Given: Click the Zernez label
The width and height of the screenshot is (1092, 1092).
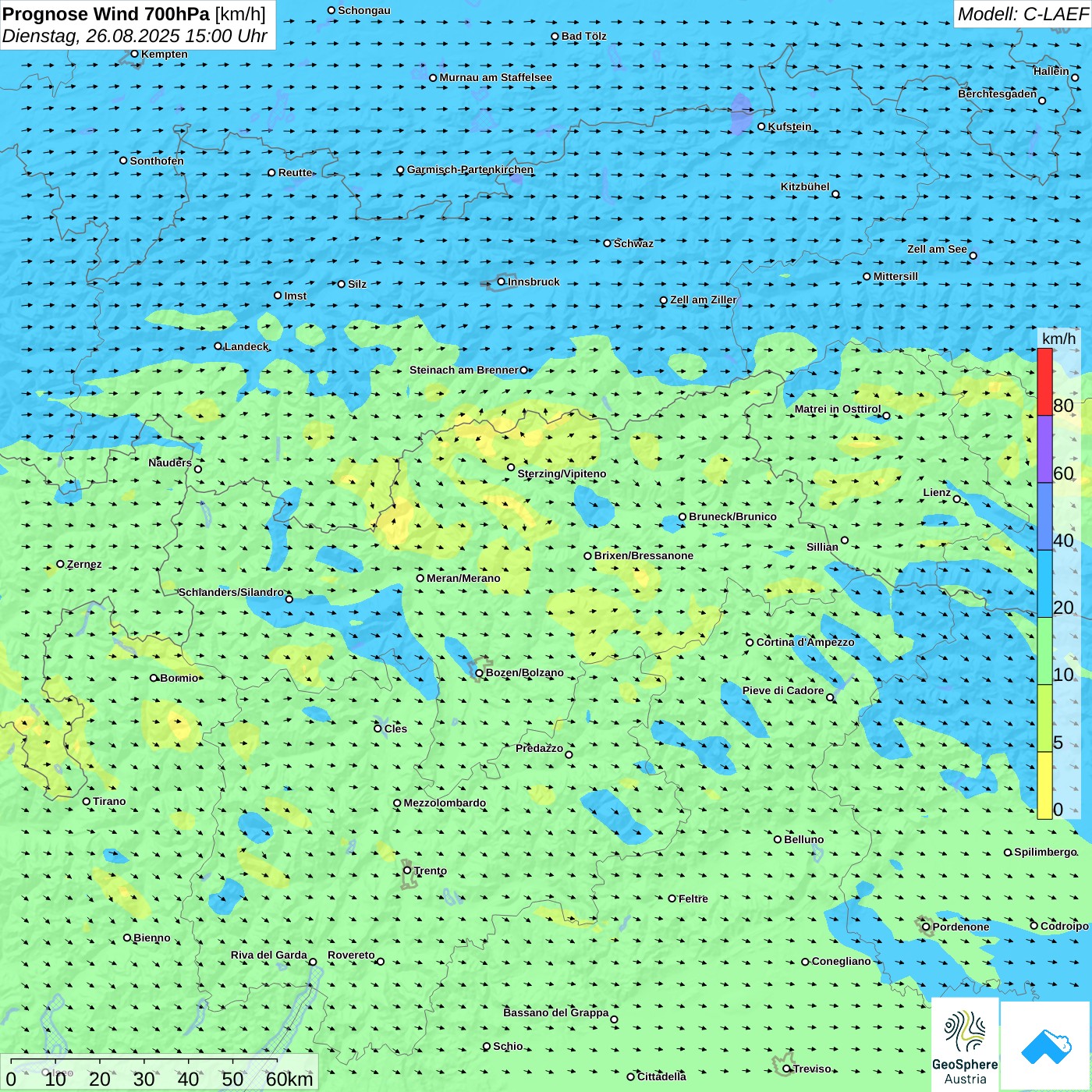Looking at the screenshot, I should tap(84, 564).
